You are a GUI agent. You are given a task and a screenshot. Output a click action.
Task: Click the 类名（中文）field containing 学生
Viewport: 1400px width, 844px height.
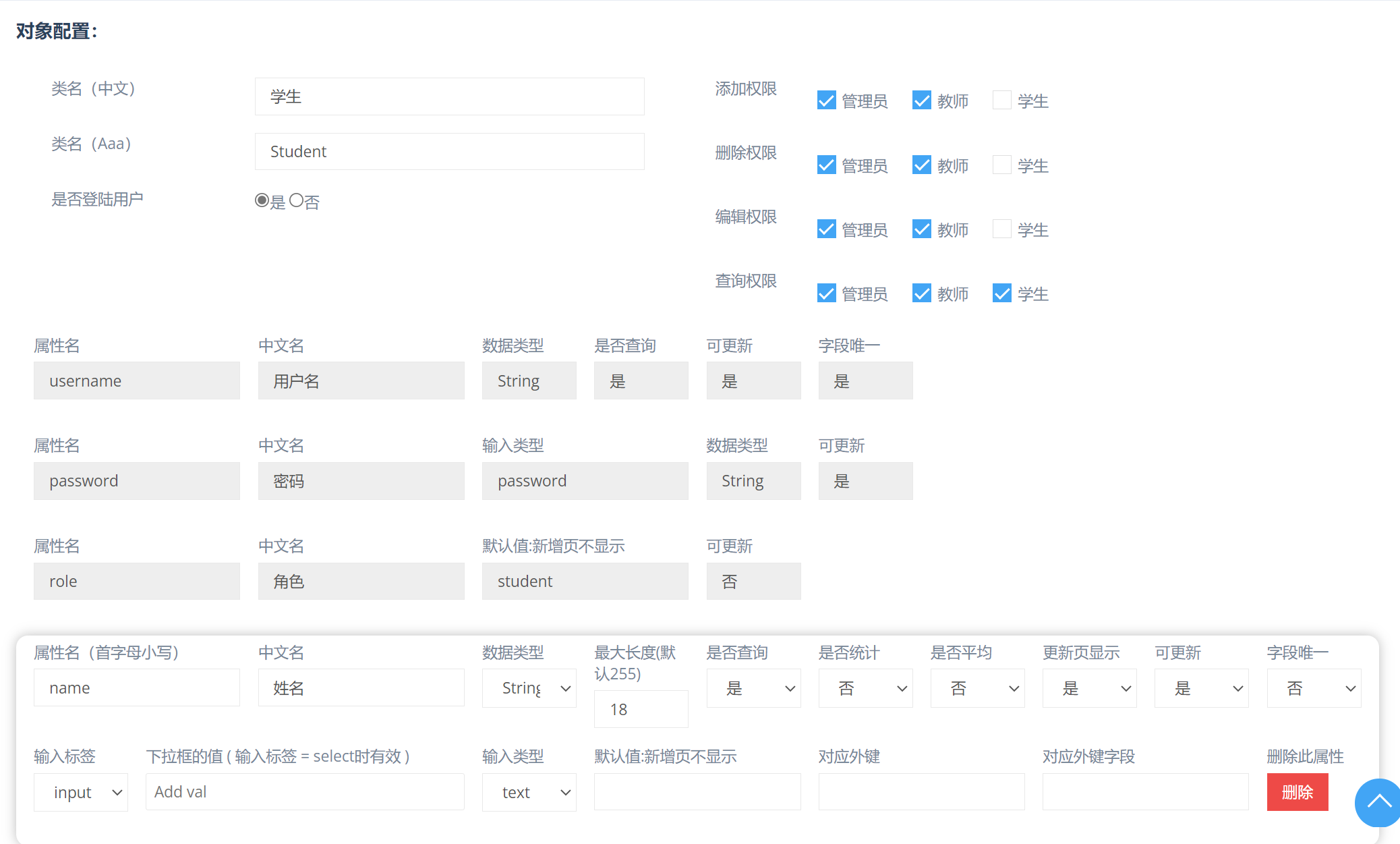(x=449, y=96)
